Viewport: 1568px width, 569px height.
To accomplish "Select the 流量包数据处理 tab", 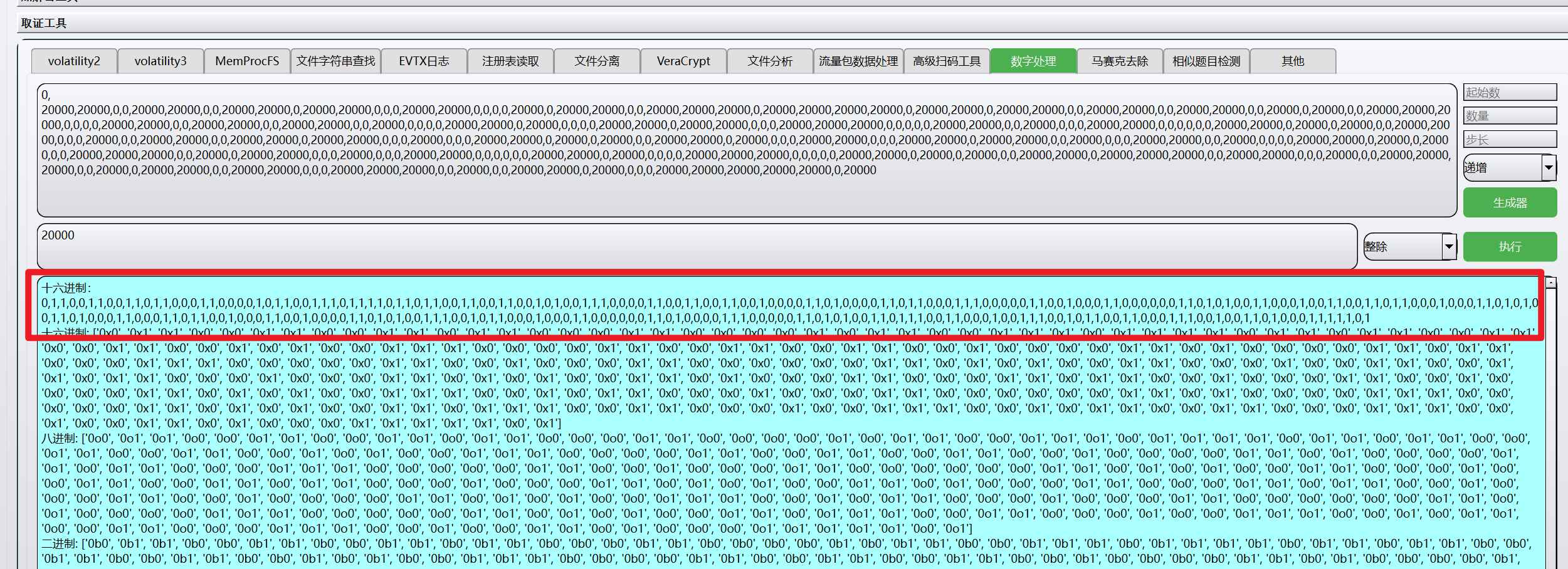I will click(858, 61).
